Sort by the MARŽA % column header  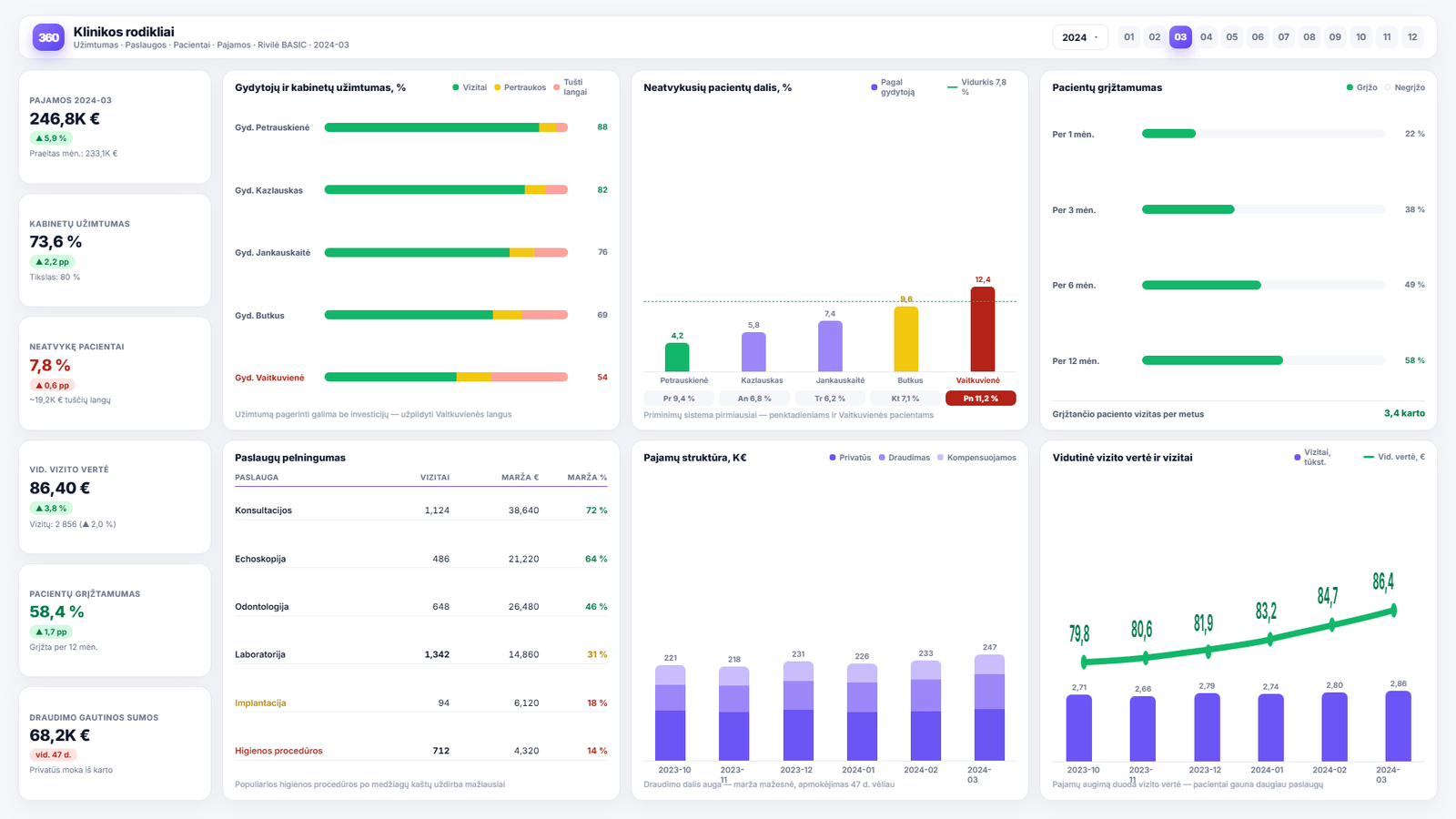587,477
